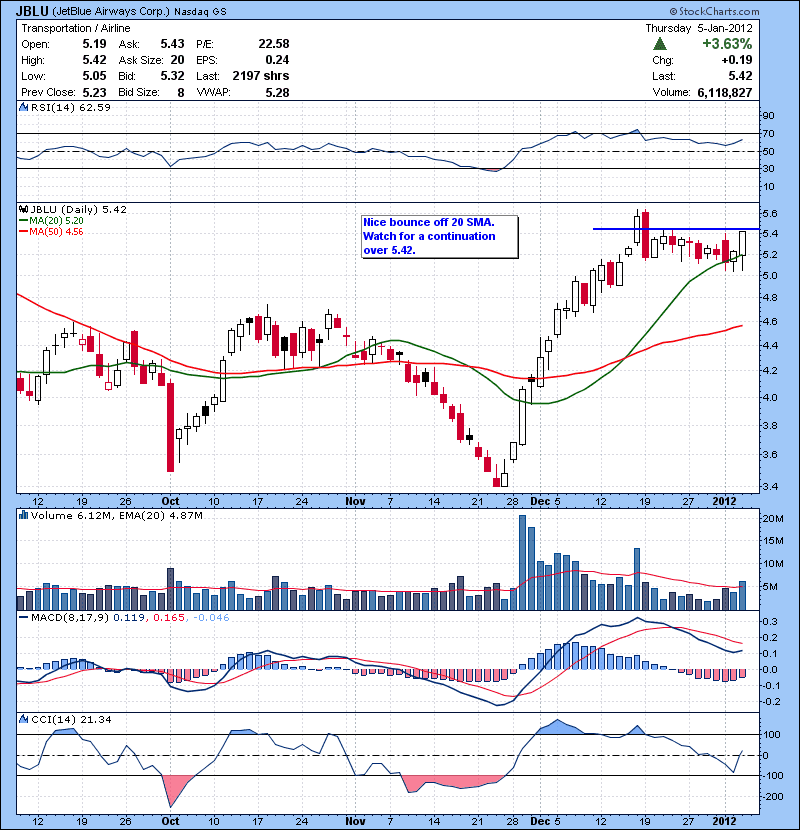Click the 2012 label on price chart axis
Screen dimensions: 800x830
724,501
